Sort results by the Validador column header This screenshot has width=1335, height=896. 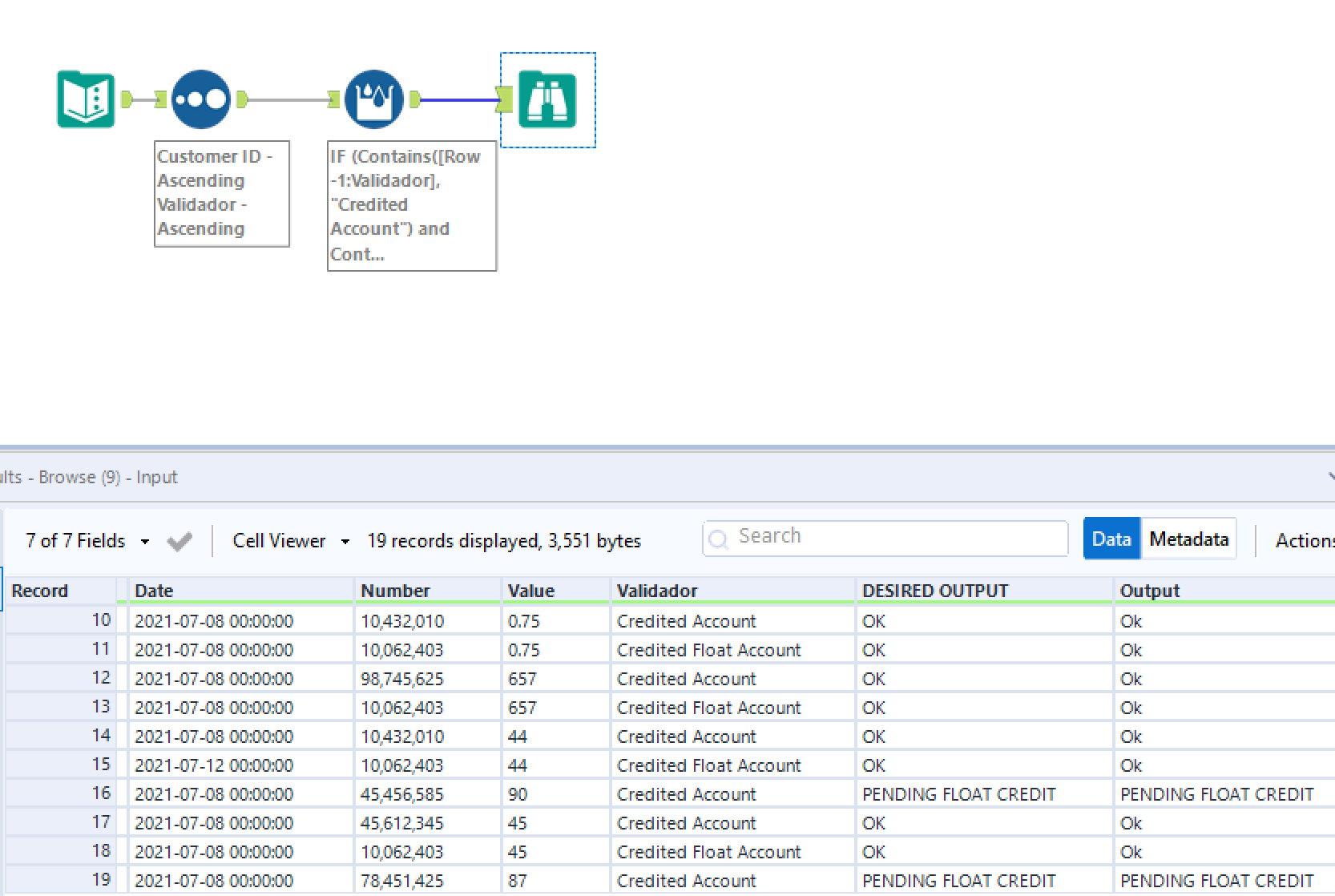[657, 591]
